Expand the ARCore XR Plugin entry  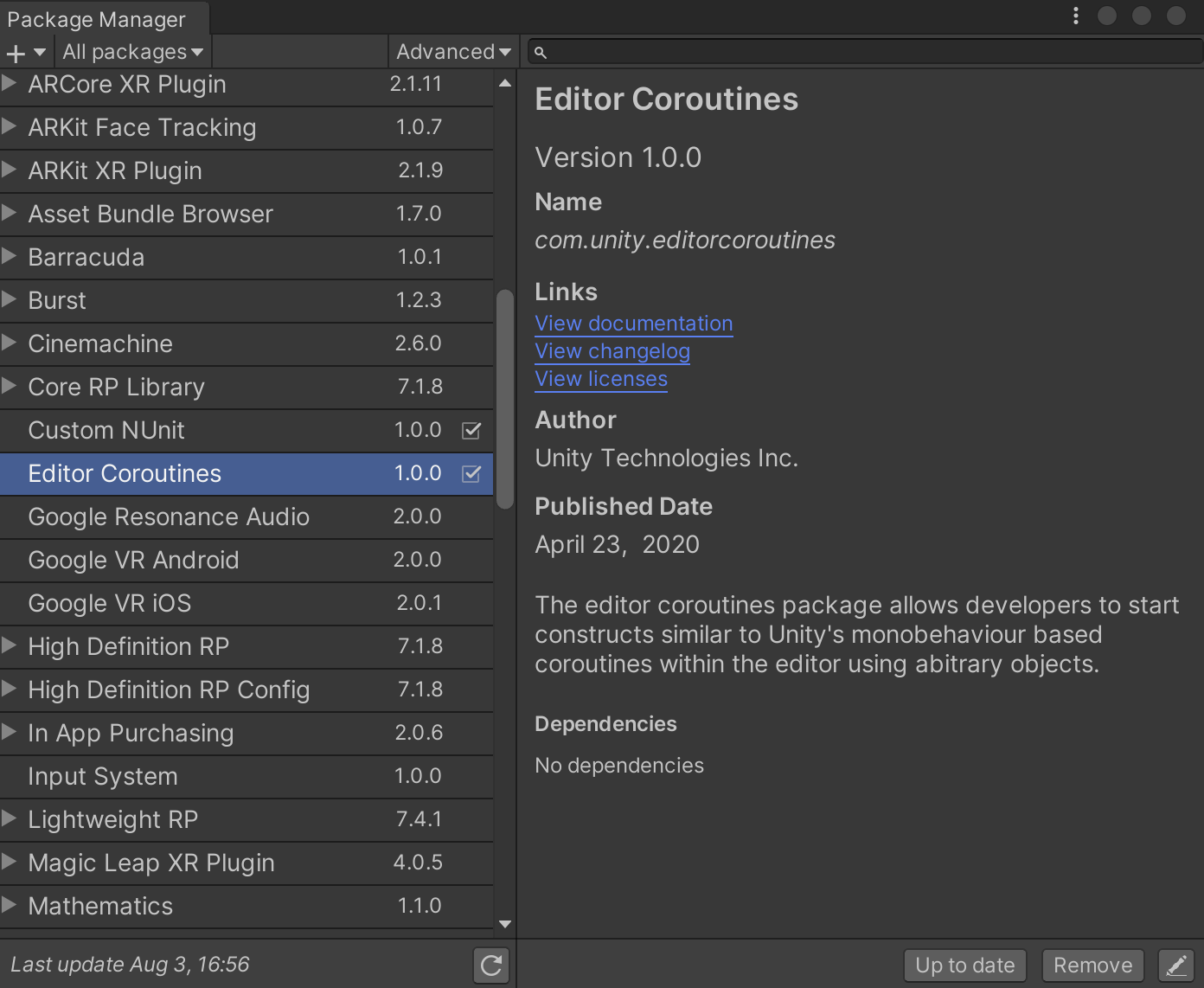10,84
